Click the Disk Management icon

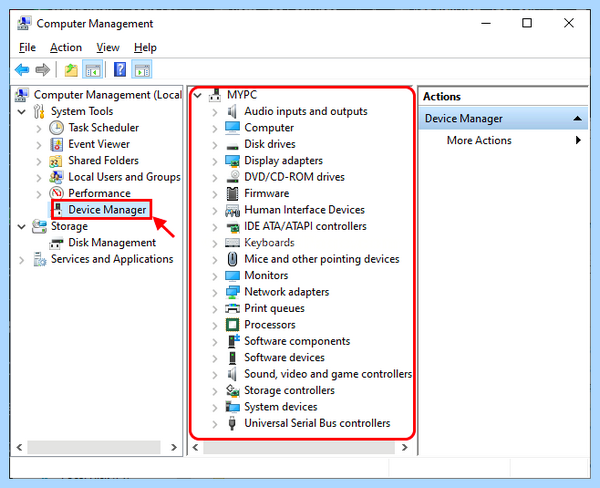tap(56, 243)
